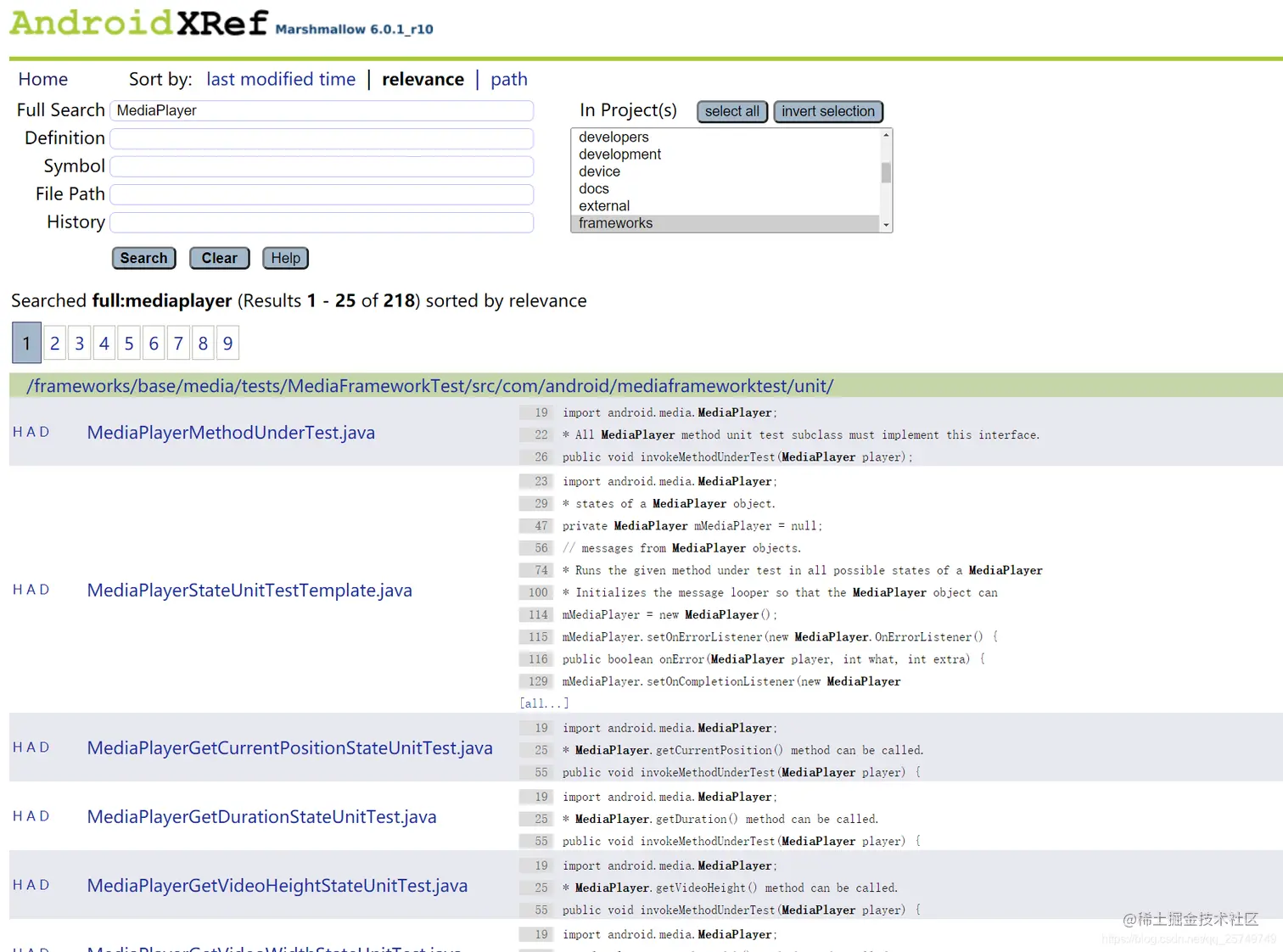
Task: Open line 47 private MediaPlayer mMediaPlayer
Action: click(x=671, y=526)
